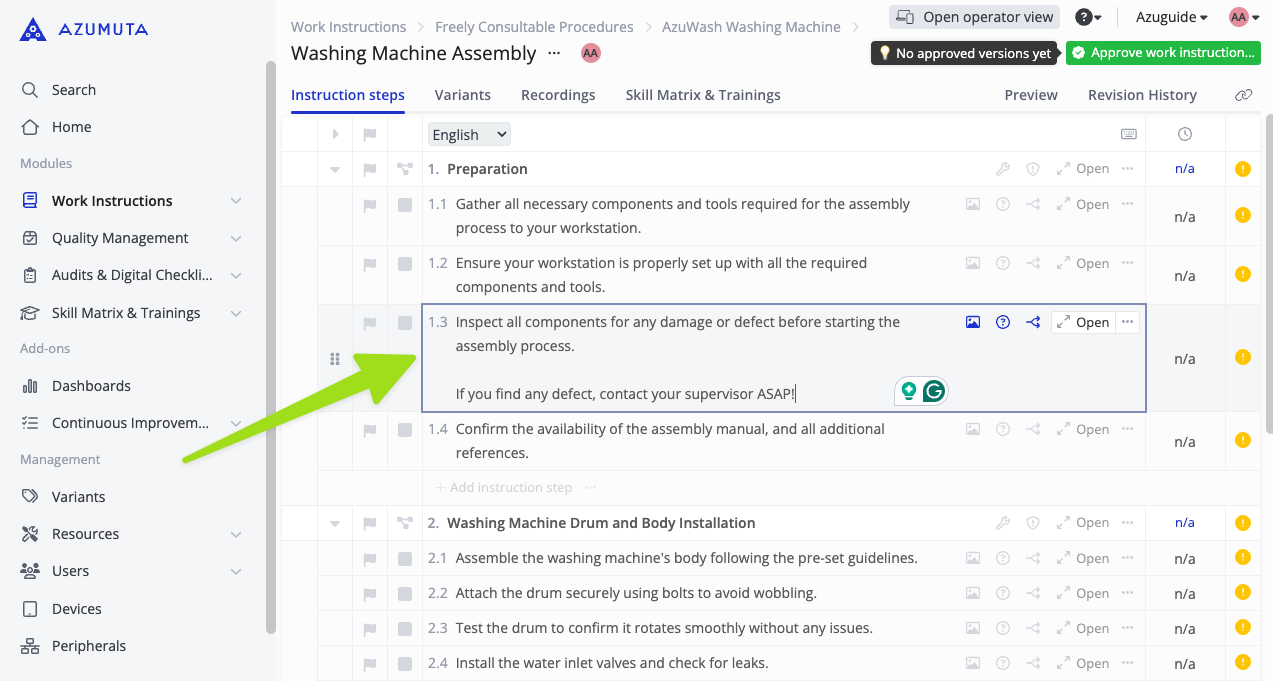Screen dimensions: 1273x681
Task: Click Approve work instruction button
Action: 1163,53
